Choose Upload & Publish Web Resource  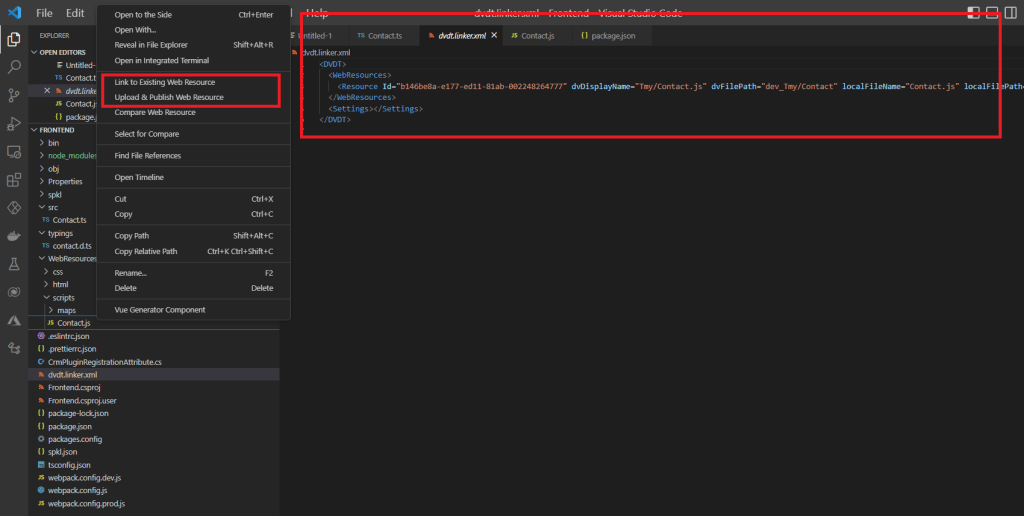(191, 97)
